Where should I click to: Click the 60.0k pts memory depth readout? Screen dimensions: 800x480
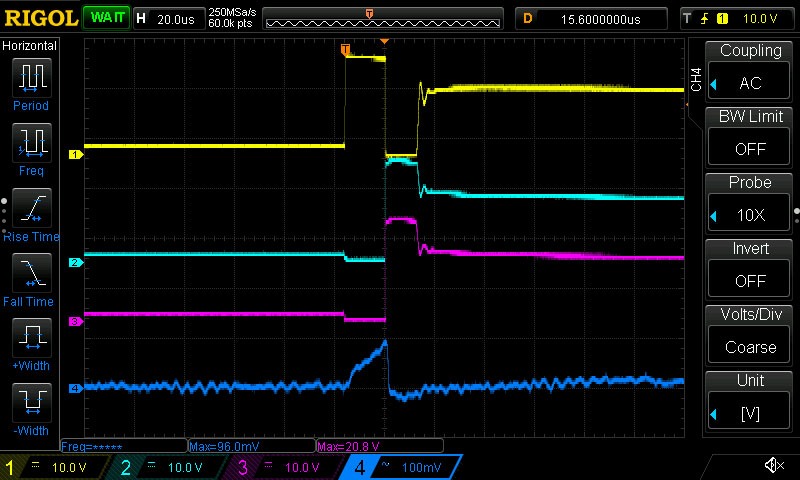pos(230,23)
